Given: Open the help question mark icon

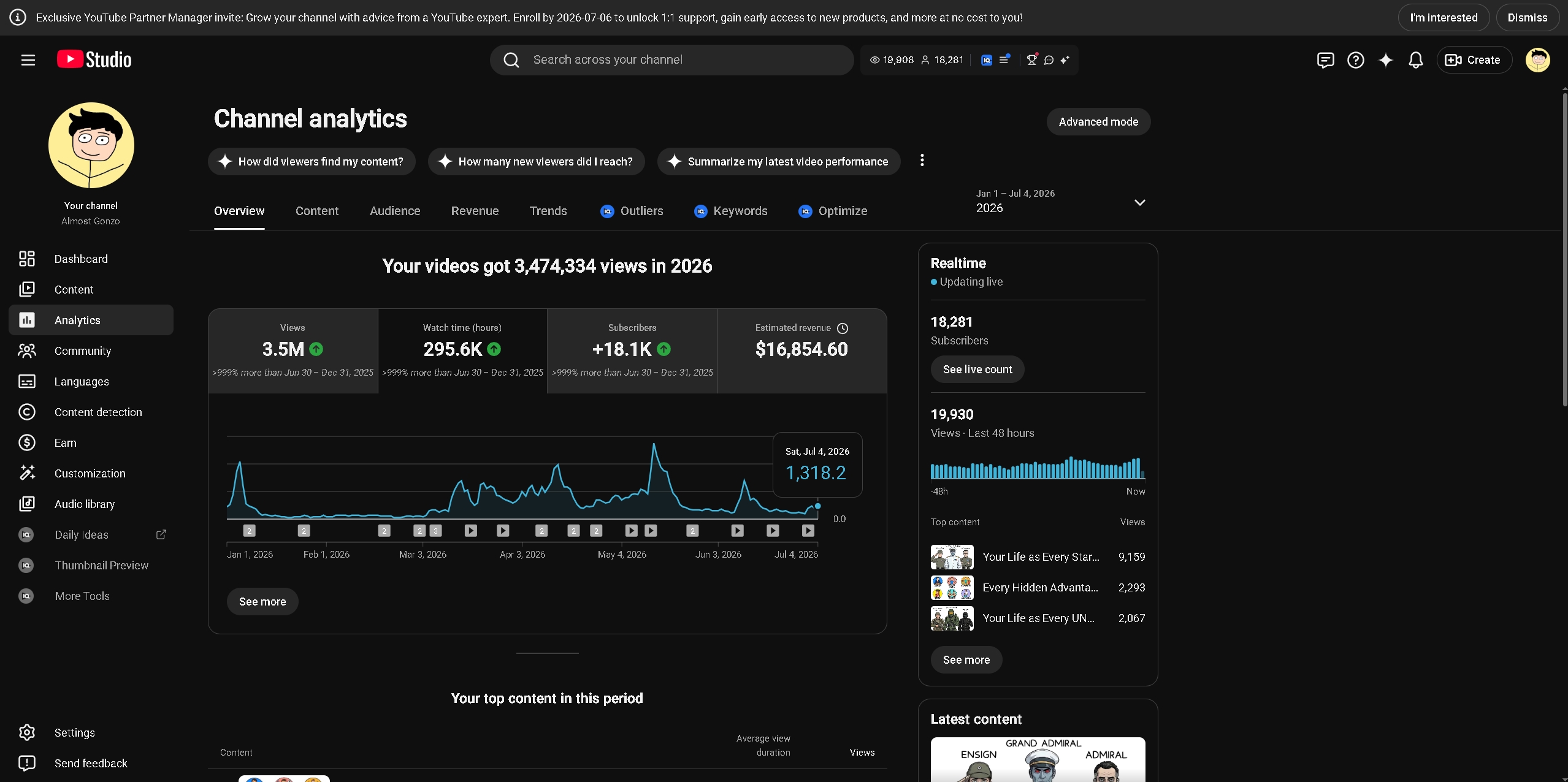Looking at the screenshot, I should [1355, 60].
